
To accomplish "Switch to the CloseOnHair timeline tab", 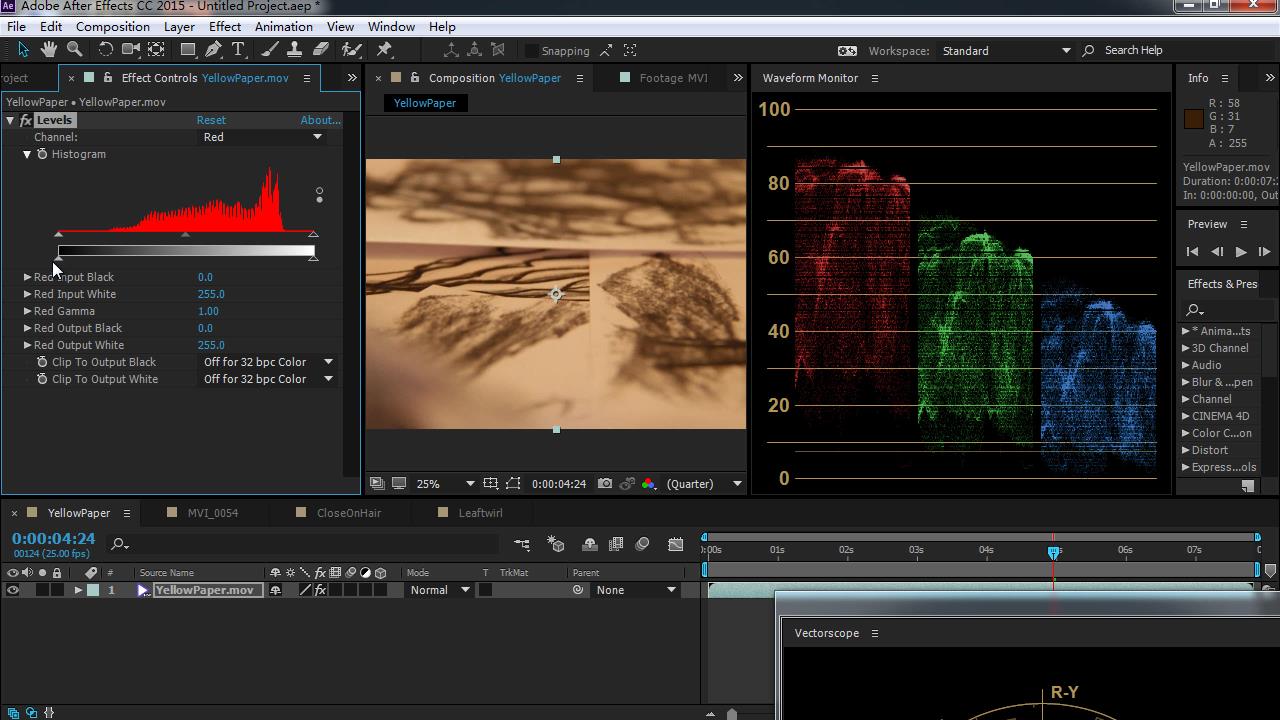I will (x=348, y=513).
